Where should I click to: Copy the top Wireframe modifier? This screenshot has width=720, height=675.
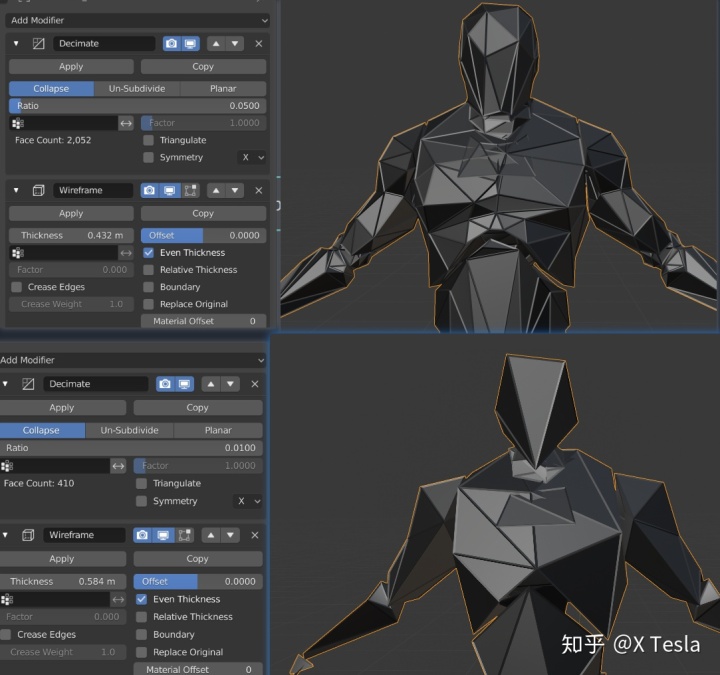coord(203,214)
